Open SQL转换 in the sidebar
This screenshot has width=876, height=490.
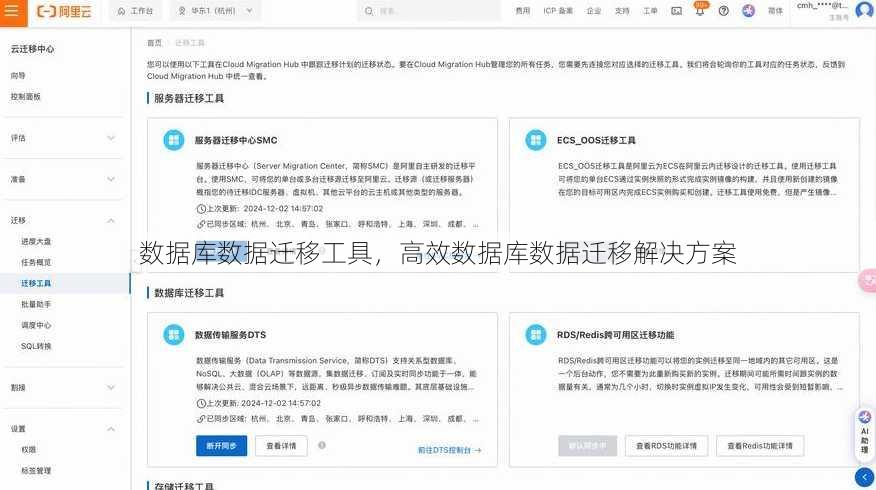[36, 346]
